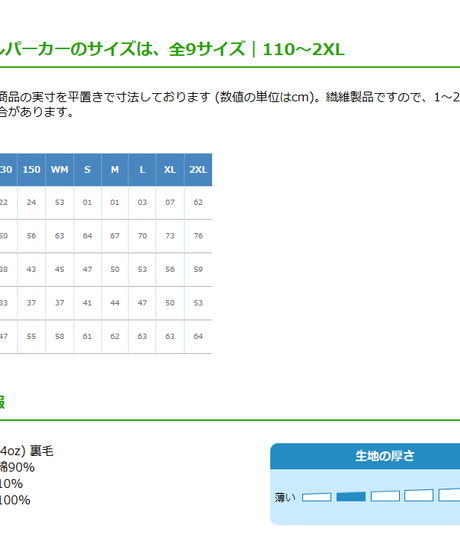Viewport: 460px width, 552px height.
Task: Click the fourth thickness indicator box
Action: point(419,496)
